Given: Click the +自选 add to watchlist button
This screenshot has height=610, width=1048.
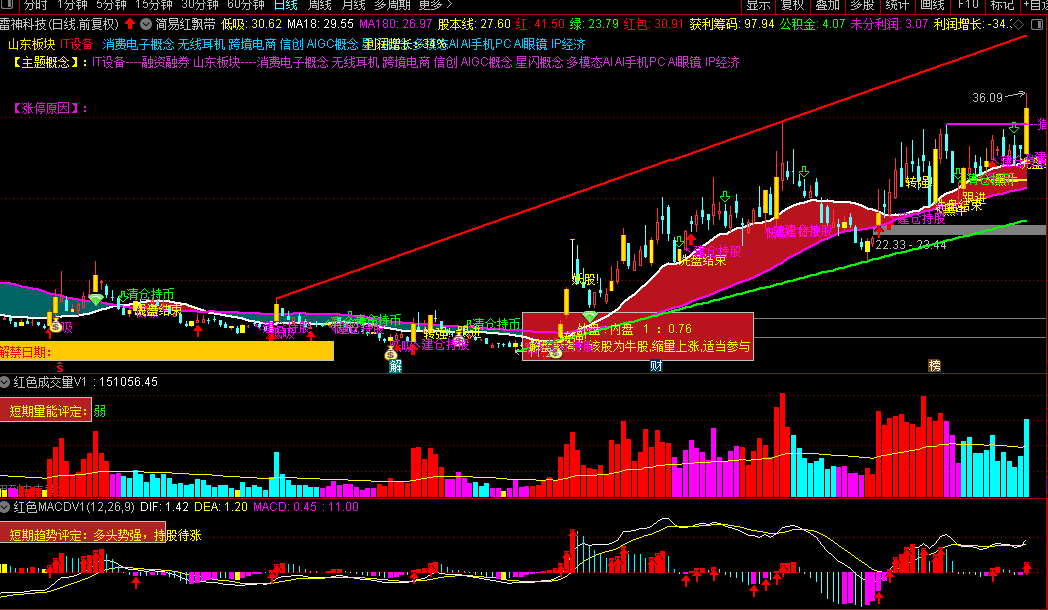Looking at the screenshot, I should [x=1034, y=5].
